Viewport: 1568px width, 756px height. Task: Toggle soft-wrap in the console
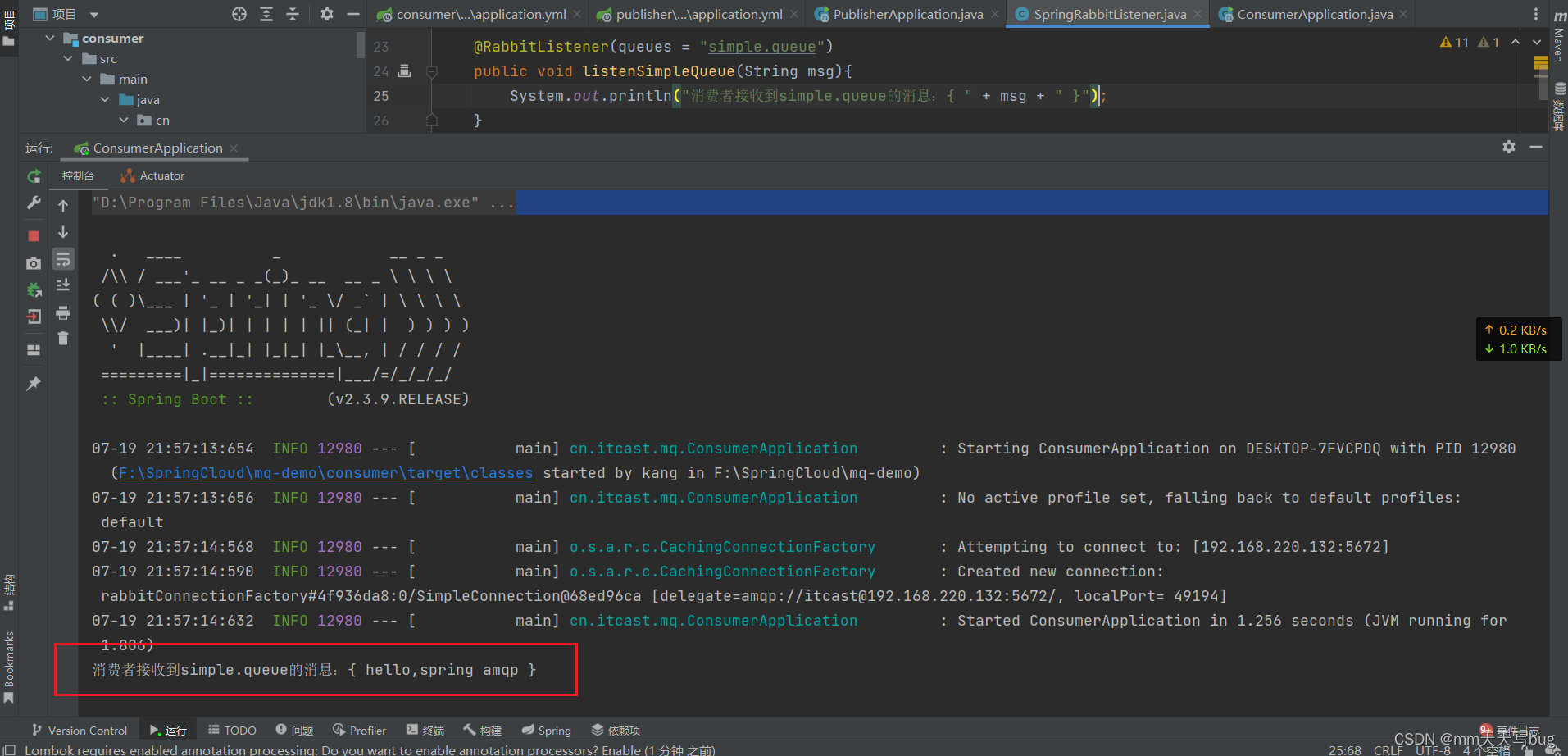pos(63,260)
